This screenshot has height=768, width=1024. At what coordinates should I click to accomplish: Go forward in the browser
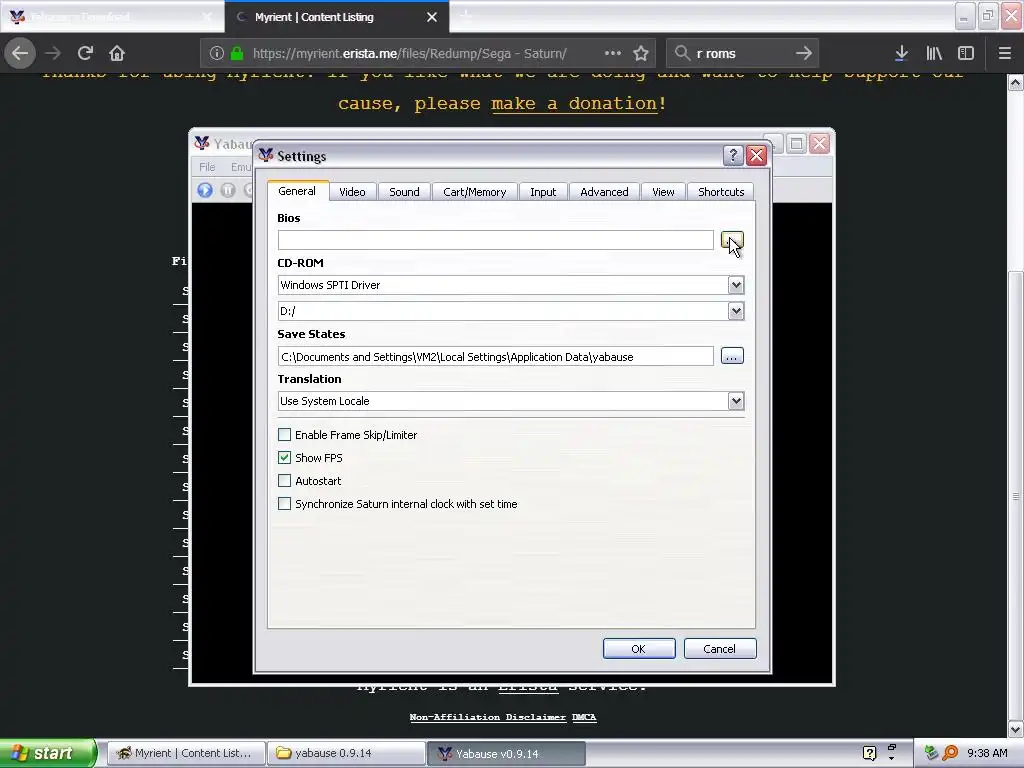(x=53, y=53)
